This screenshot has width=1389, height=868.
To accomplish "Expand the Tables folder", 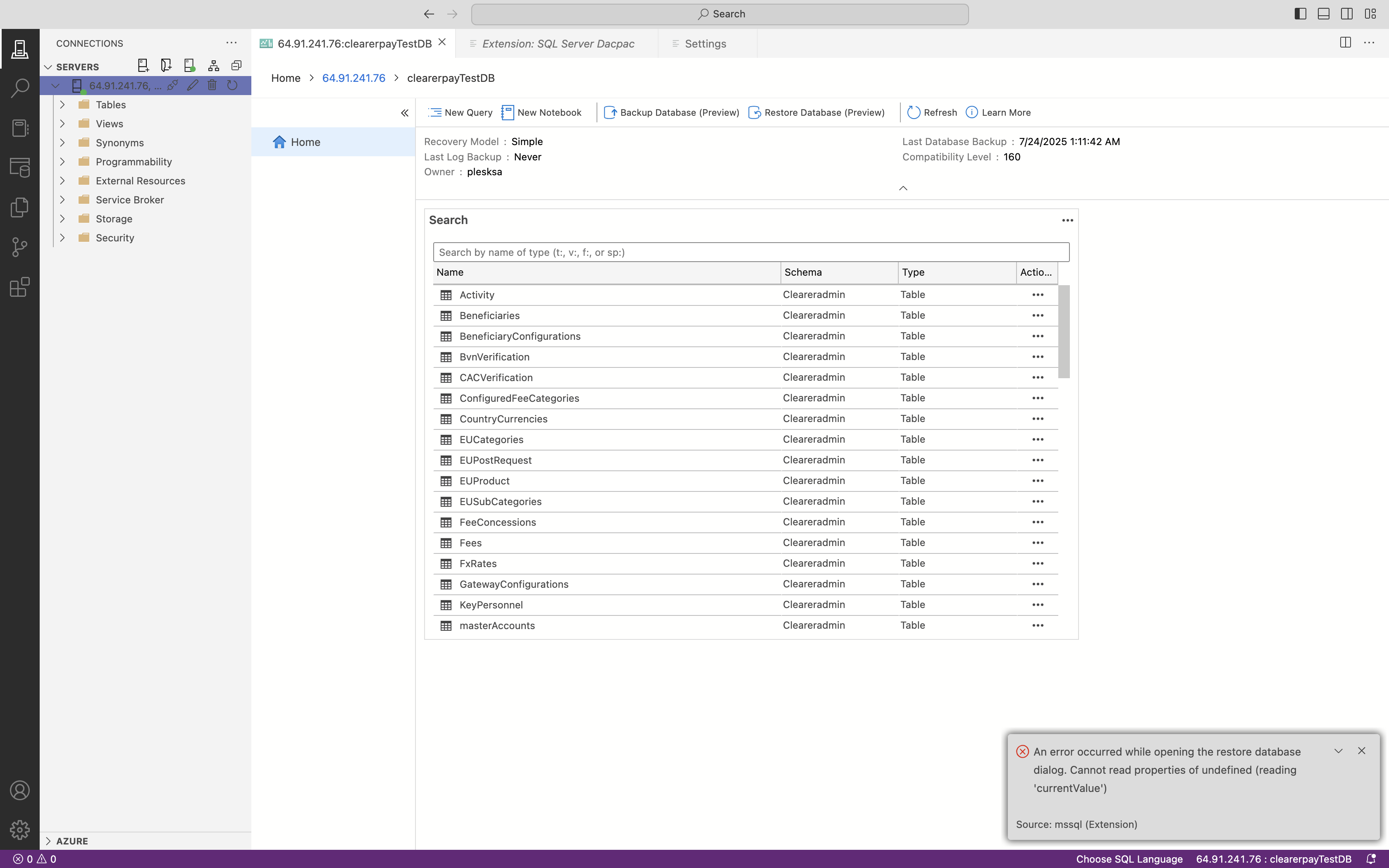I will point(62,105).
